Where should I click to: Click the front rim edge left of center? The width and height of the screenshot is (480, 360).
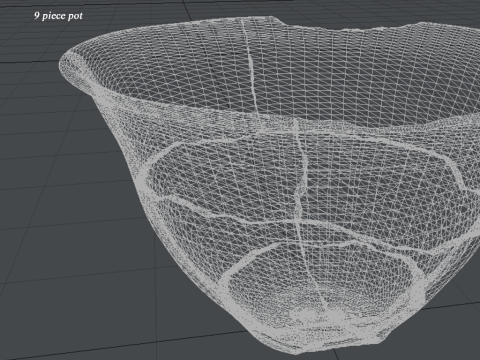coord(200,112)
